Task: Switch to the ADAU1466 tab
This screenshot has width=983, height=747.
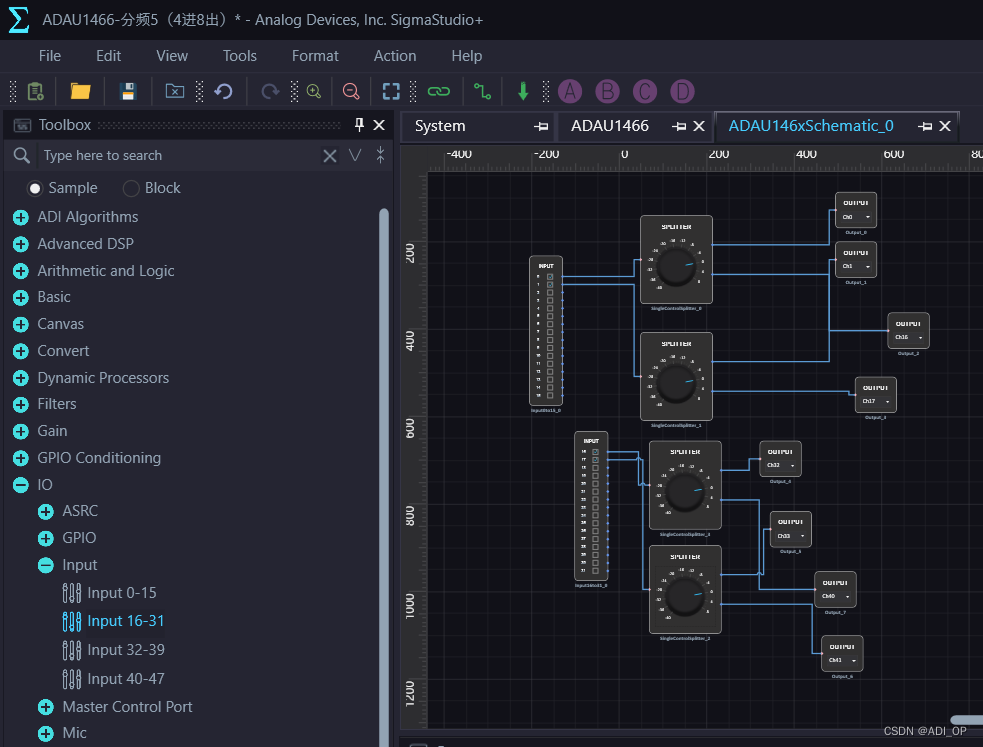Action: [609, 126]
